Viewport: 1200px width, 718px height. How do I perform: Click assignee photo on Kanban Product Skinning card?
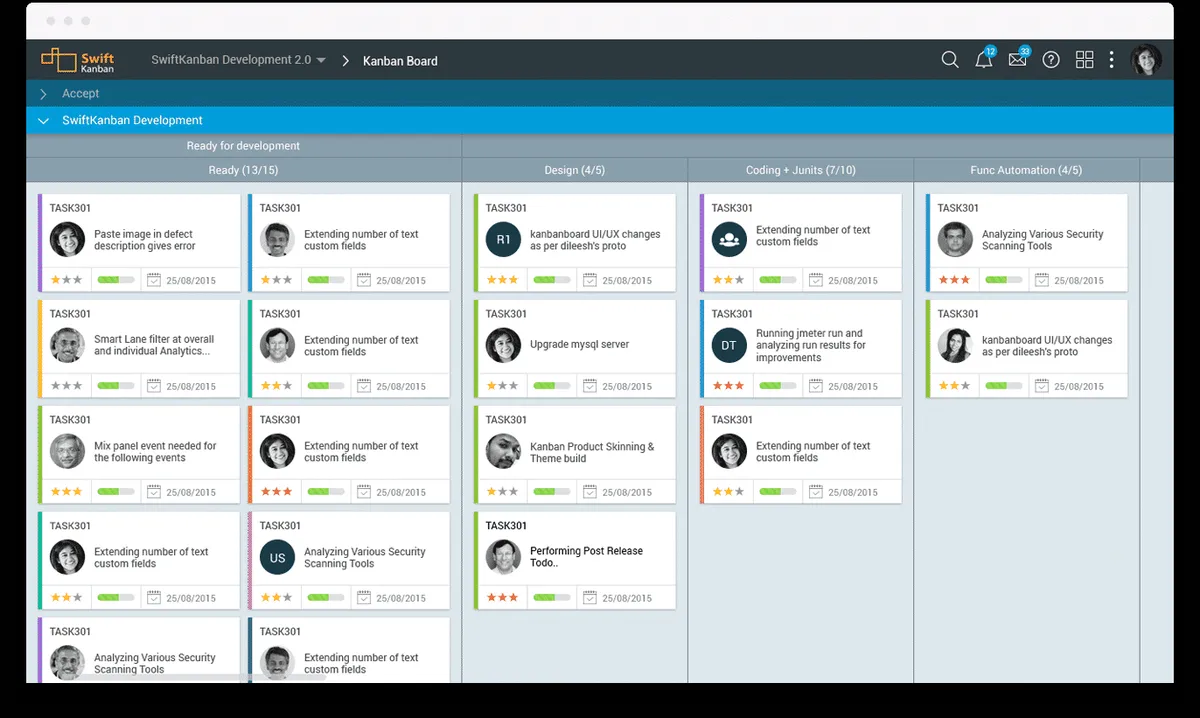[x=504, y=452]
